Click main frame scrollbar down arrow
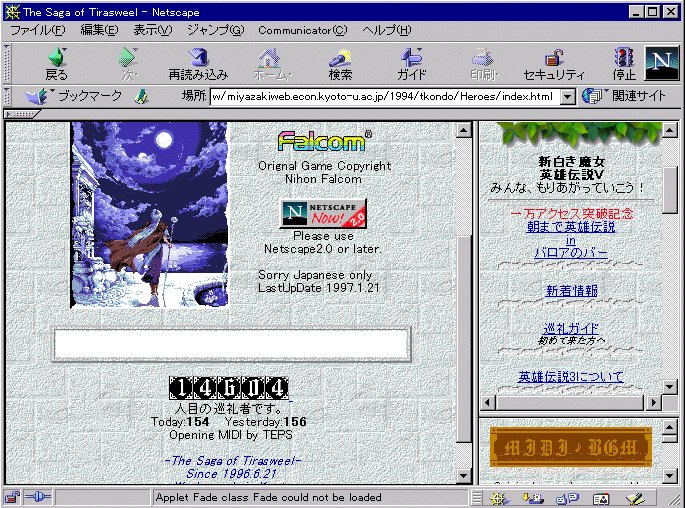The width and height of the screenshot is (685, 508). (x=463, y=476)
